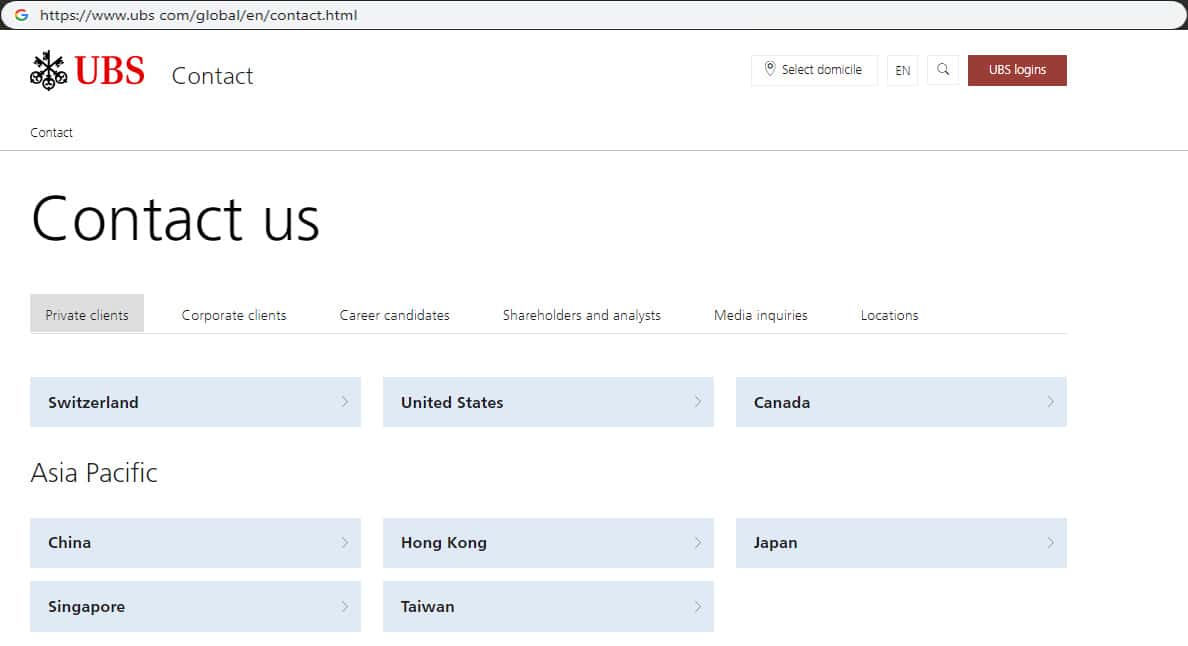Switch to the Corporate clients tab

click(x=234, y=315)
